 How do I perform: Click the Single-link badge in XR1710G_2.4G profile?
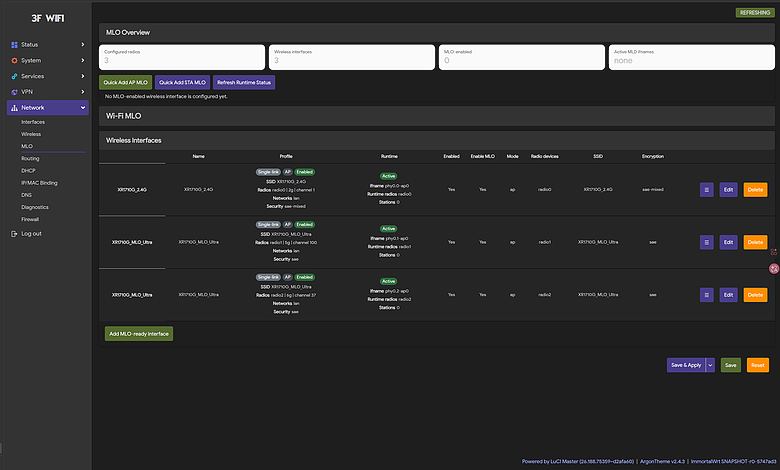pyautogui.click(x=268, y=172)
